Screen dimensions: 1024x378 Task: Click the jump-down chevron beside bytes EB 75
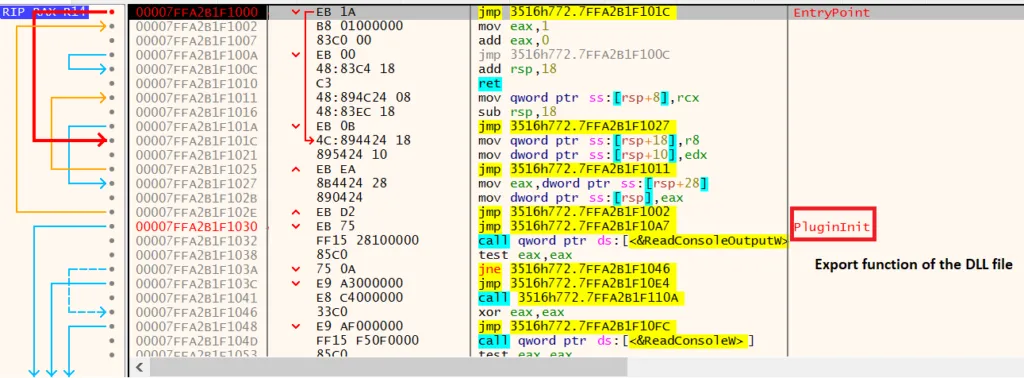[296, 227]
